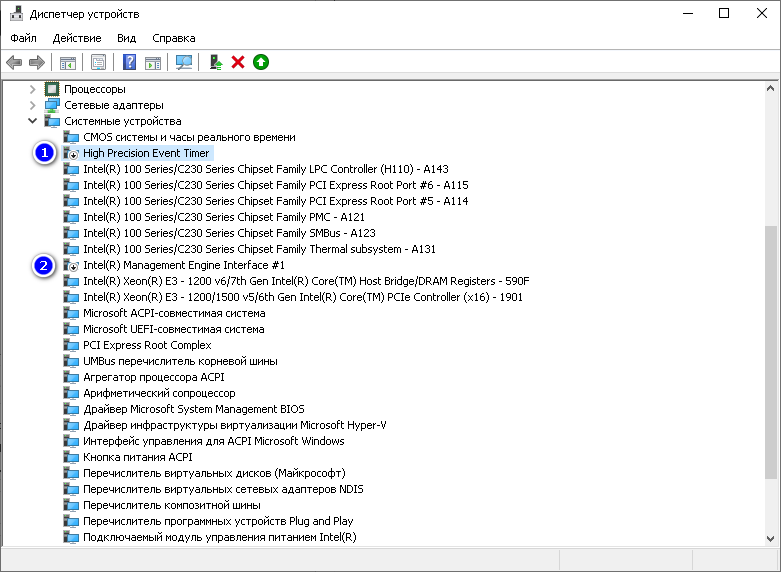Open the Файл menu
Viewport: 781px width, 572px height.
pyautogui.click(x=23, y=38)
